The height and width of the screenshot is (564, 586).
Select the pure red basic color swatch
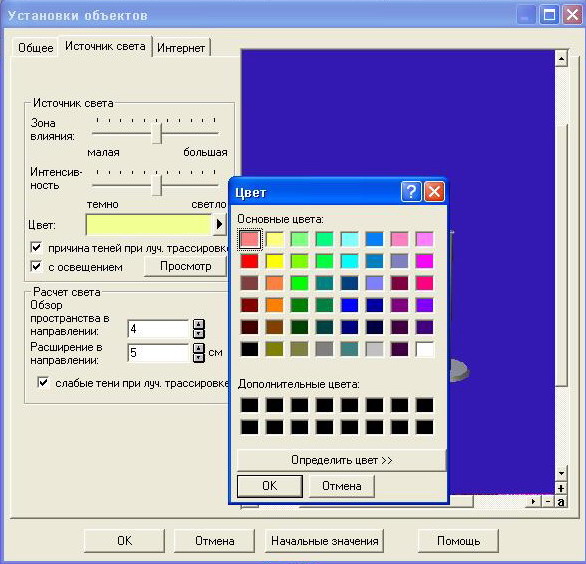click(249, 261)
